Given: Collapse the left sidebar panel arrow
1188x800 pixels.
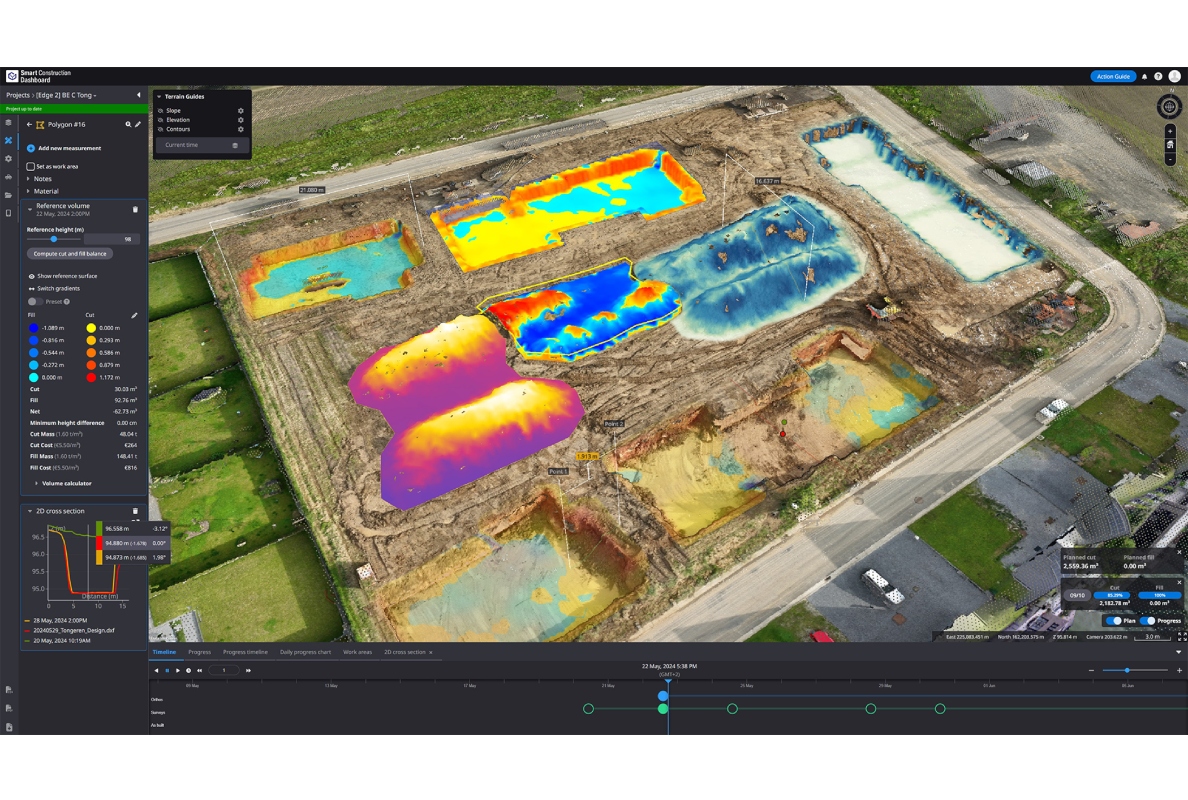Looking at the screenshot, I should pyautogui.click(x=139, y=95).
